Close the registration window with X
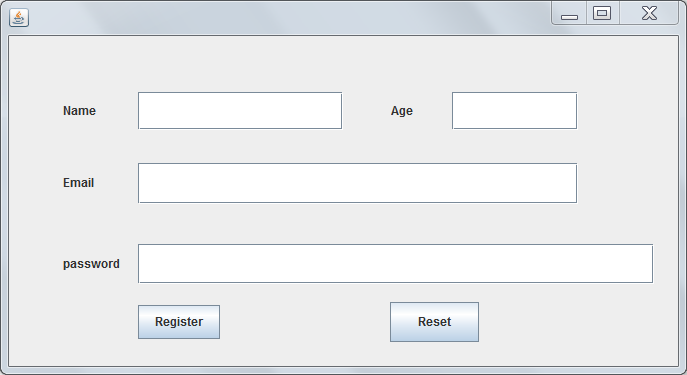 [649, 13]
